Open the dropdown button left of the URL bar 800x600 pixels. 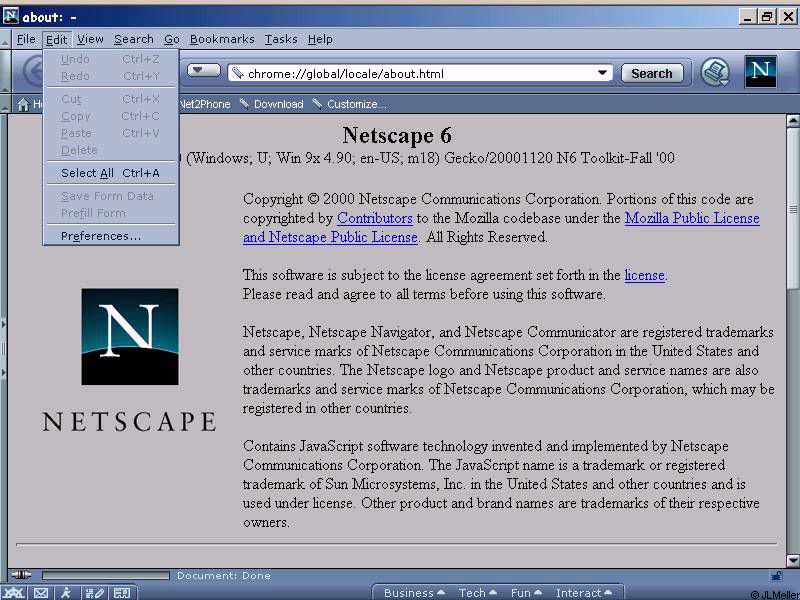204,70
